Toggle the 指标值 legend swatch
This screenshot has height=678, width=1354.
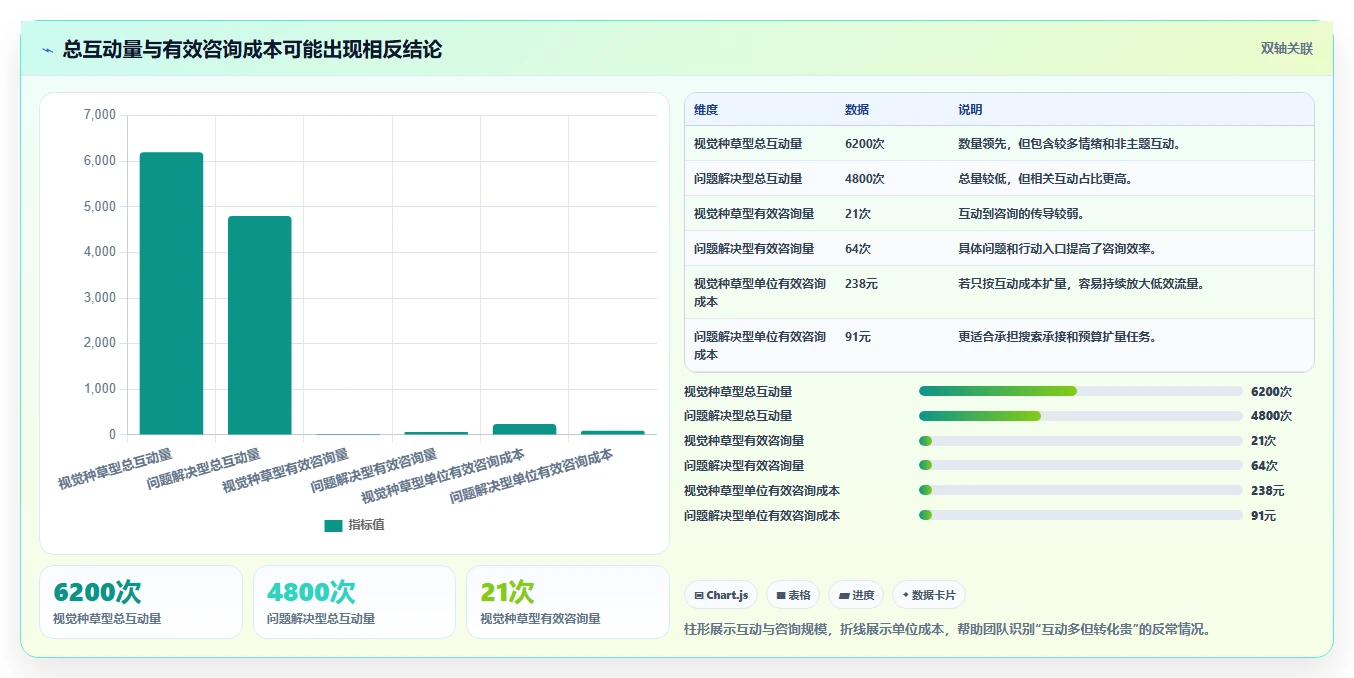tap(333, 525)
